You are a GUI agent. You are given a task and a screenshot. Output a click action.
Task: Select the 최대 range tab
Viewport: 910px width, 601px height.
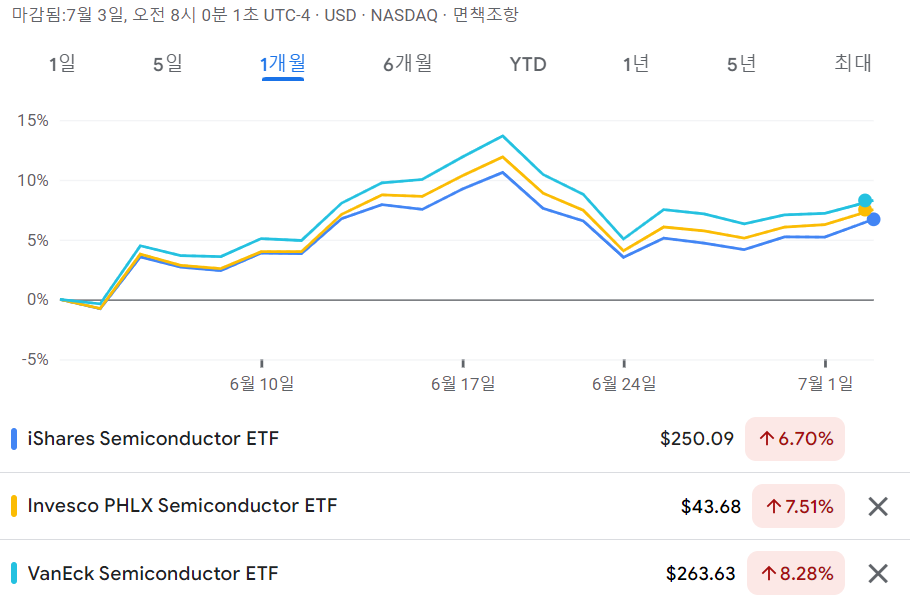coord(853,63)
